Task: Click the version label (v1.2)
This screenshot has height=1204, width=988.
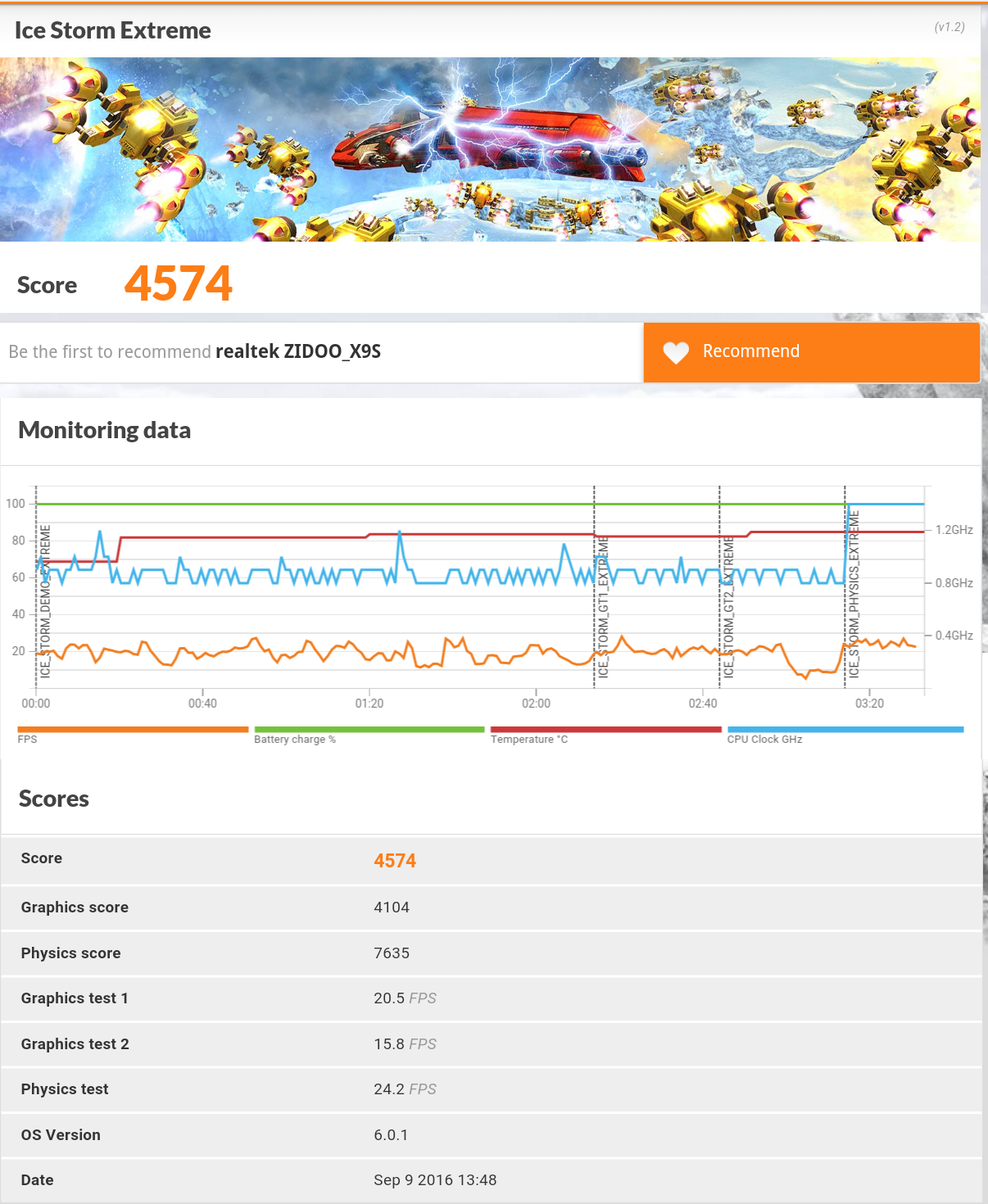Action: 949,27
